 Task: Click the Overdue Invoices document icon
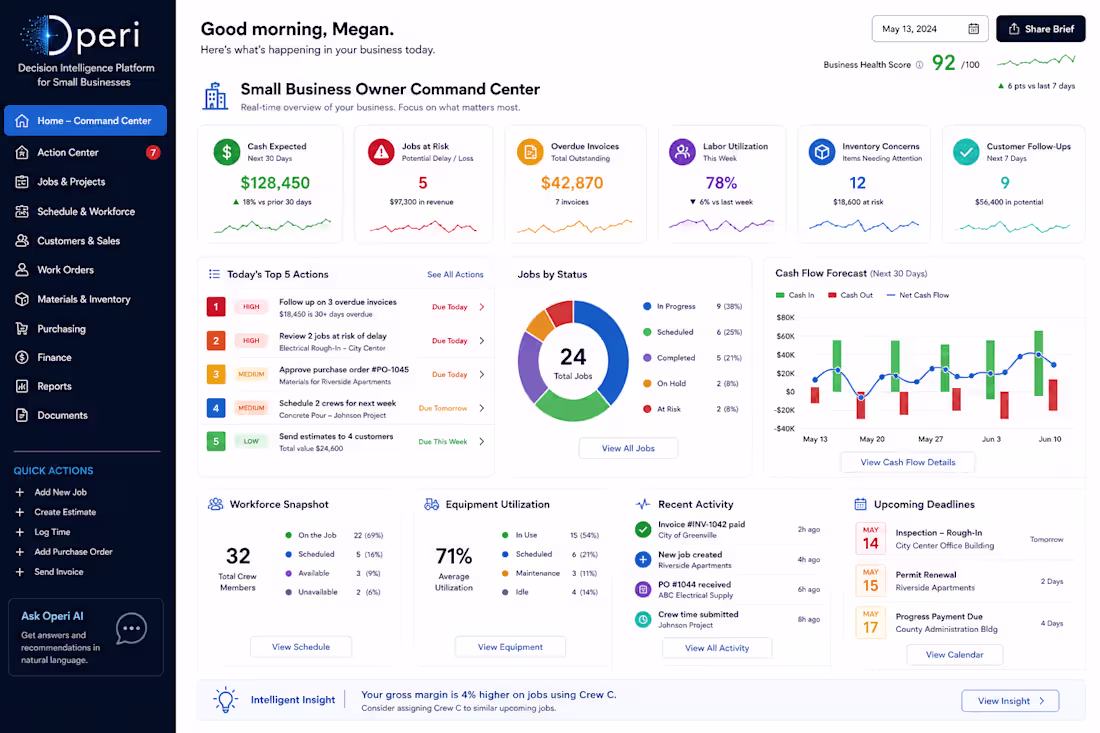point(530,152)
